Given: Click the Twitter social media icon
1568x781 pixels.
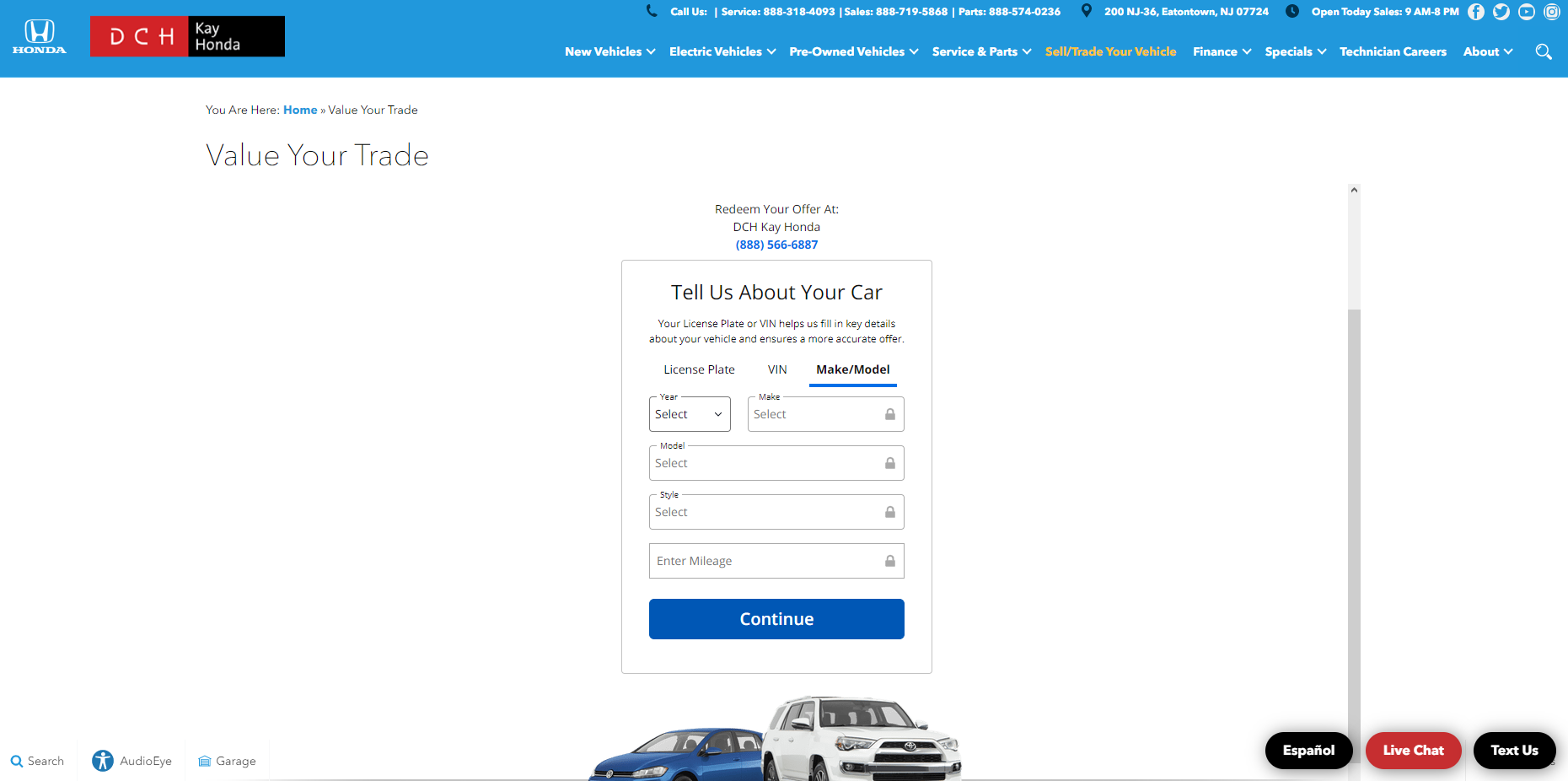Looking at the screenshot, I should pos(1501,12).
